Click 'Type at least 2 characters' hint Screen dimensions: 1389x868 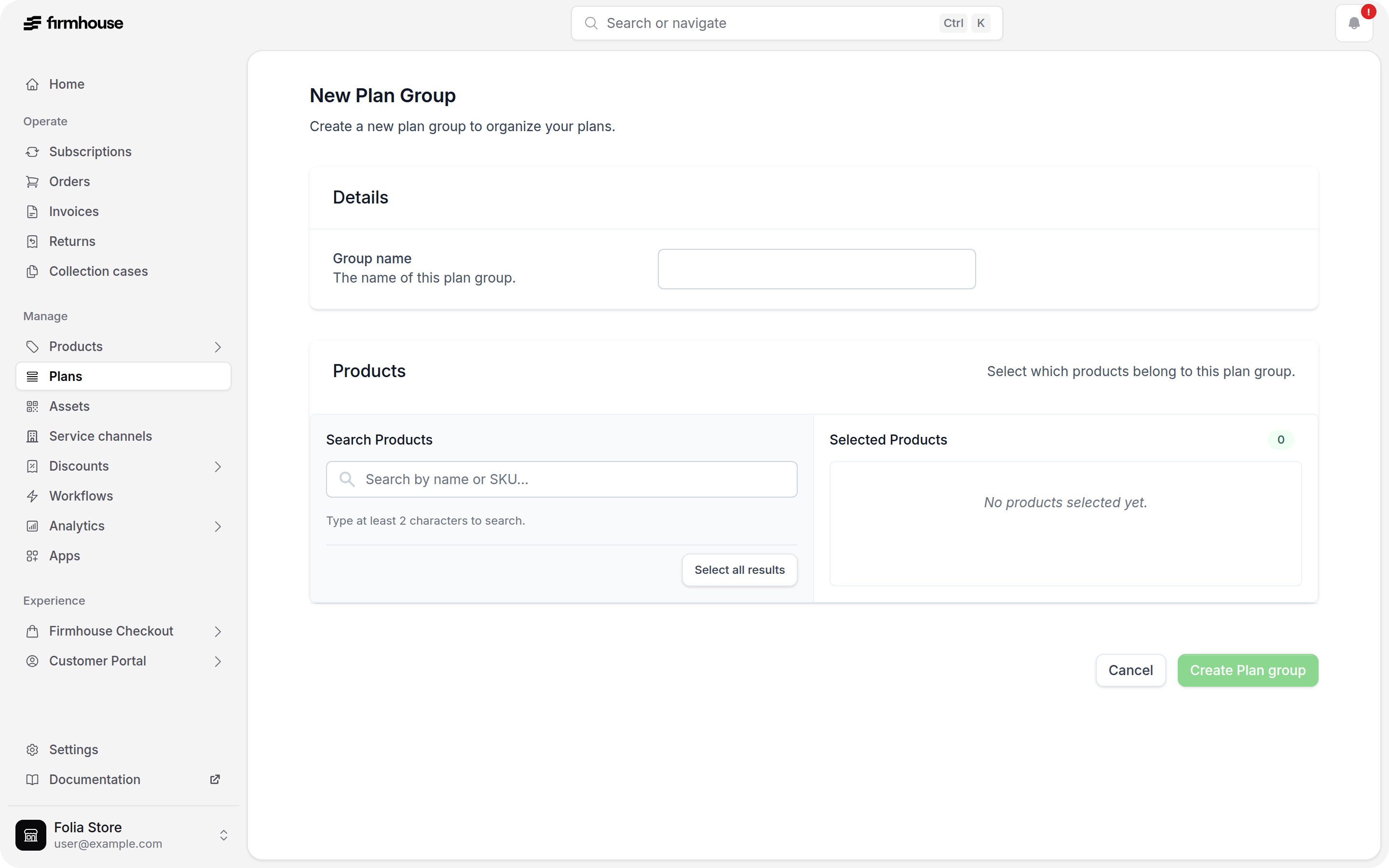[425, 520]
